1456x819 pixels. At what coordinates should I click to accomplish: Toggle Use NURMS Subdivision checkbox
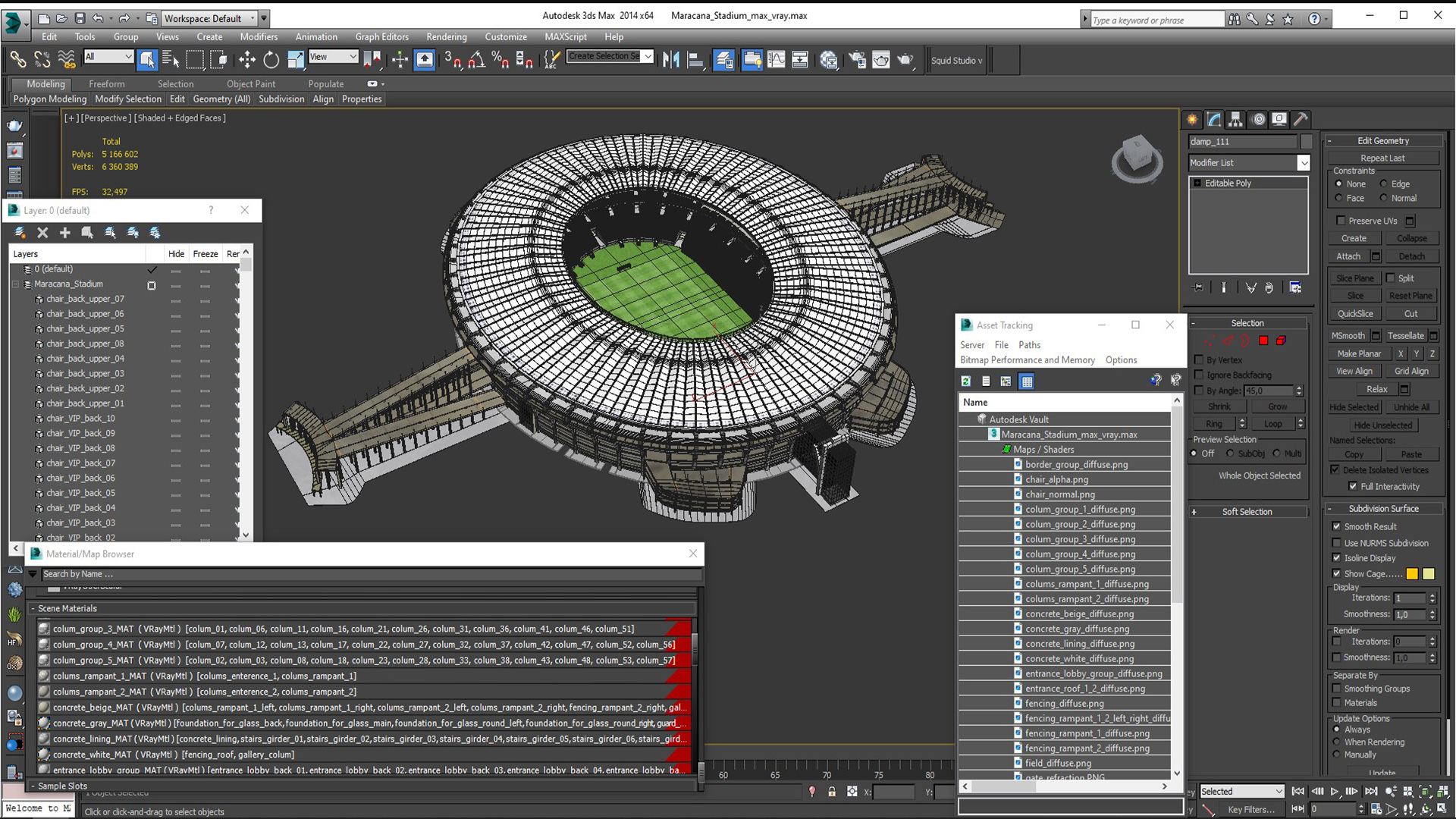tap(1336, 543)
